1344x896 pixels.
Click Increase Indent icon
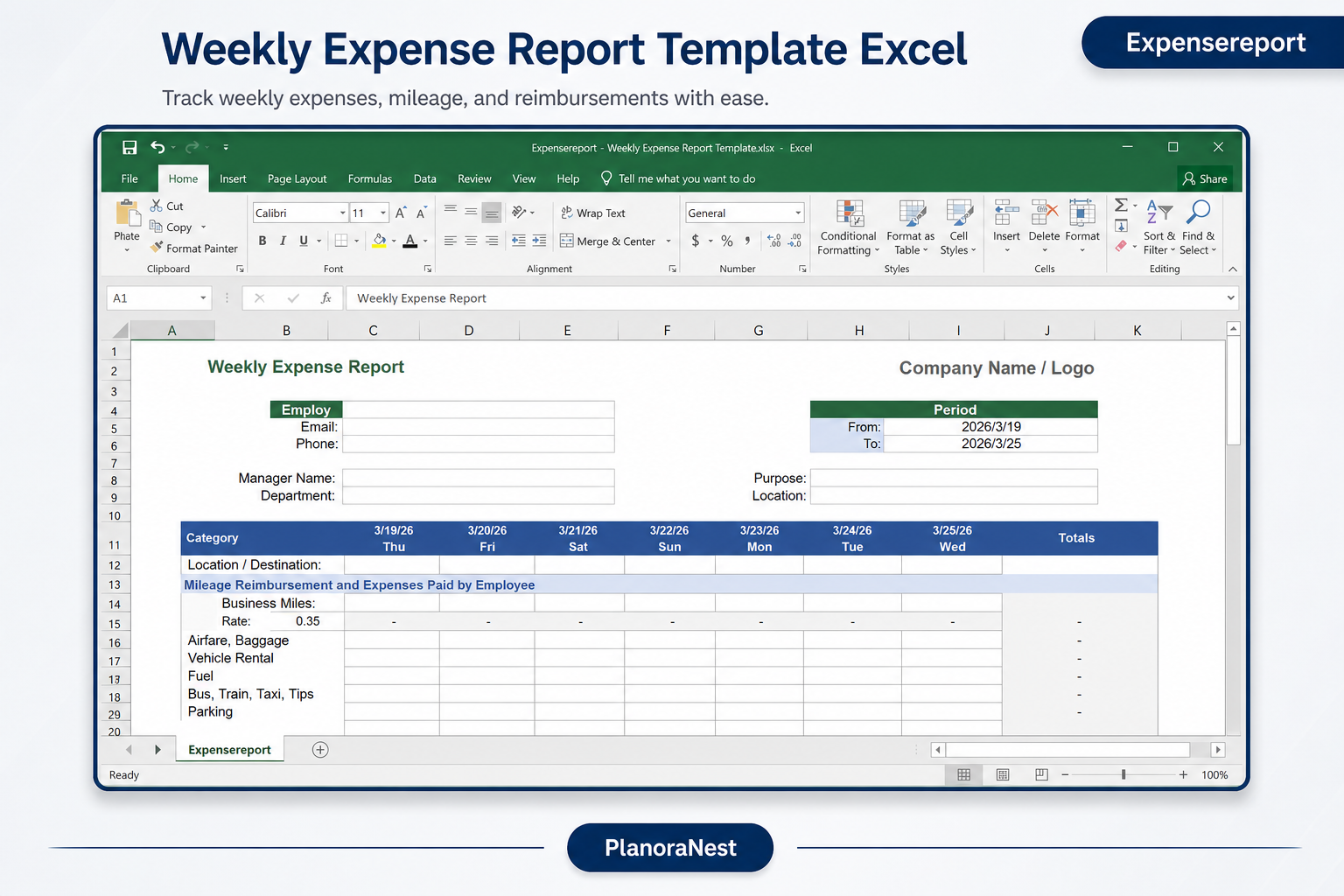click(x=539, y=241)
